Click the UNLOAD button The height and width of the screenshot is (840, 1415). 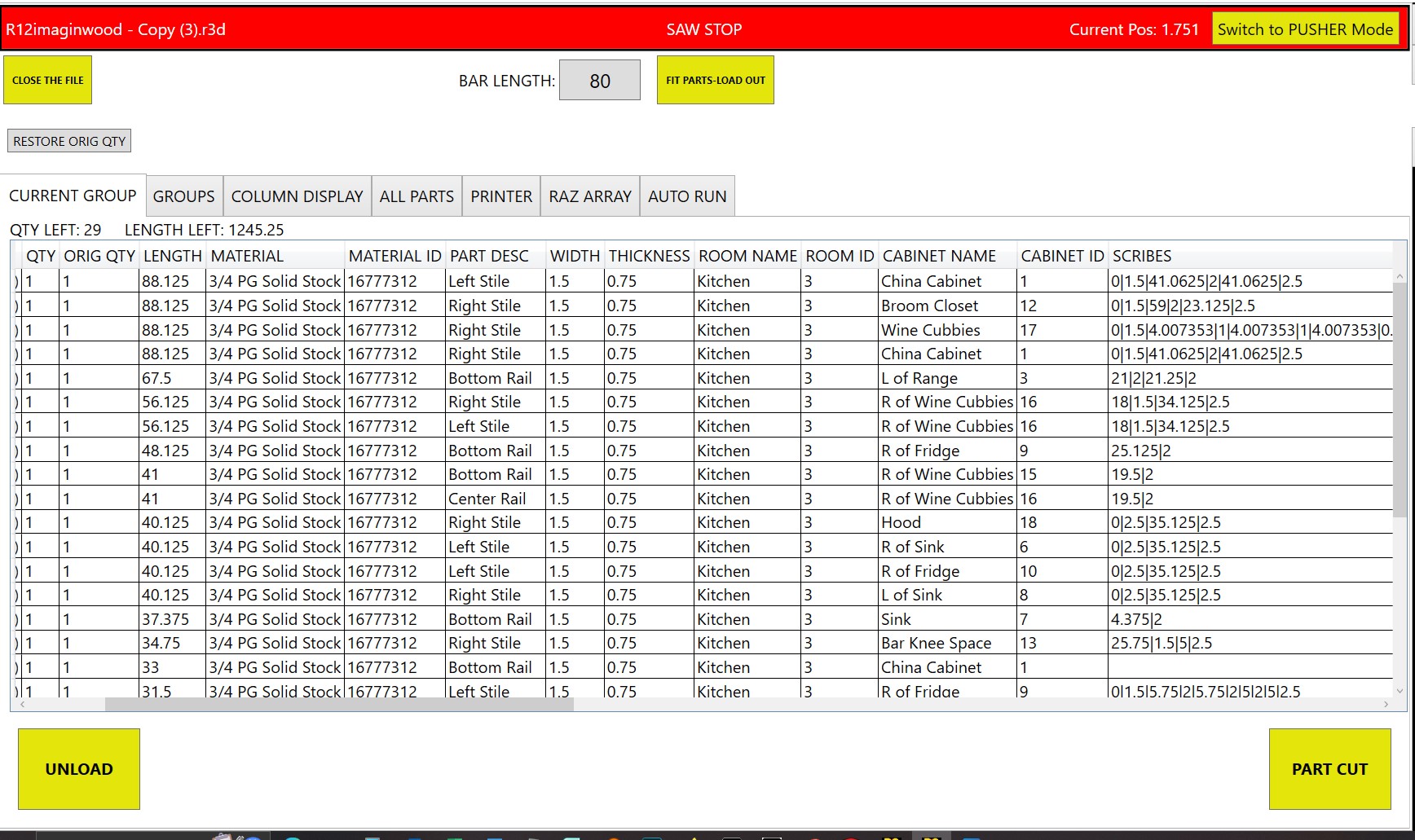(79, 768)
